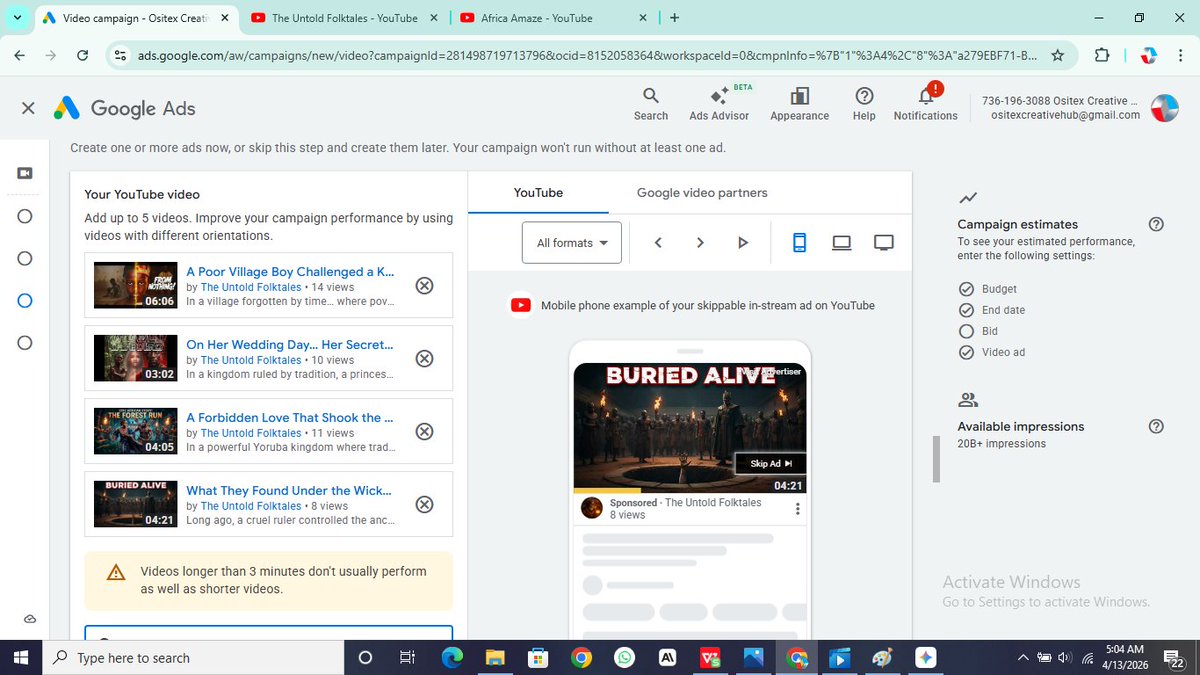The height and width of the screenshot is (675, 1200).
Task: Click Skip Ad in the preview
Action: coord(771,464)
